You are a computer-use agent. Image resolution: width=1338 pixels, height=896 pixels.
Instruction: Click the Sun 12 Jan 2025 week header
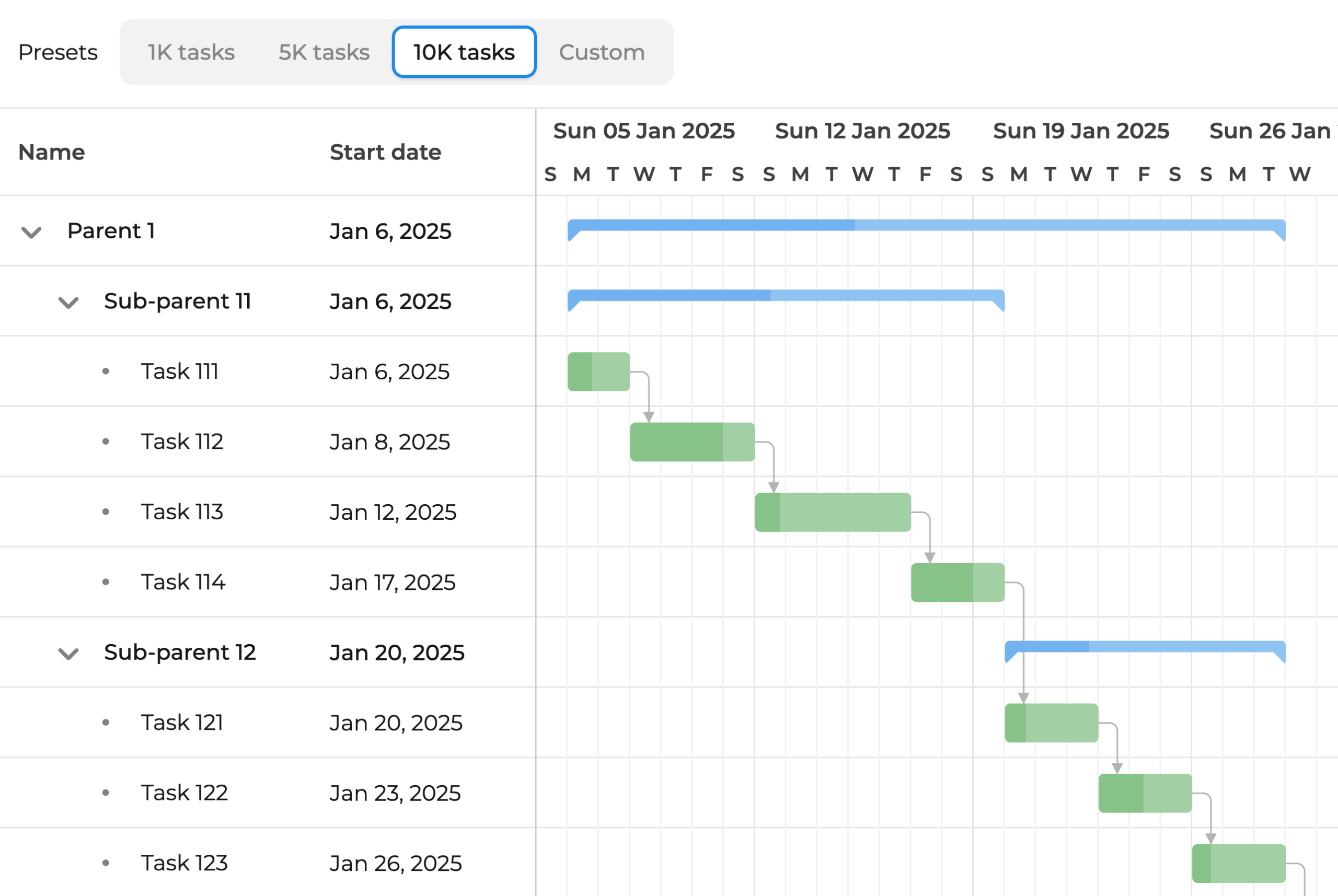click(x=862, y=131)
